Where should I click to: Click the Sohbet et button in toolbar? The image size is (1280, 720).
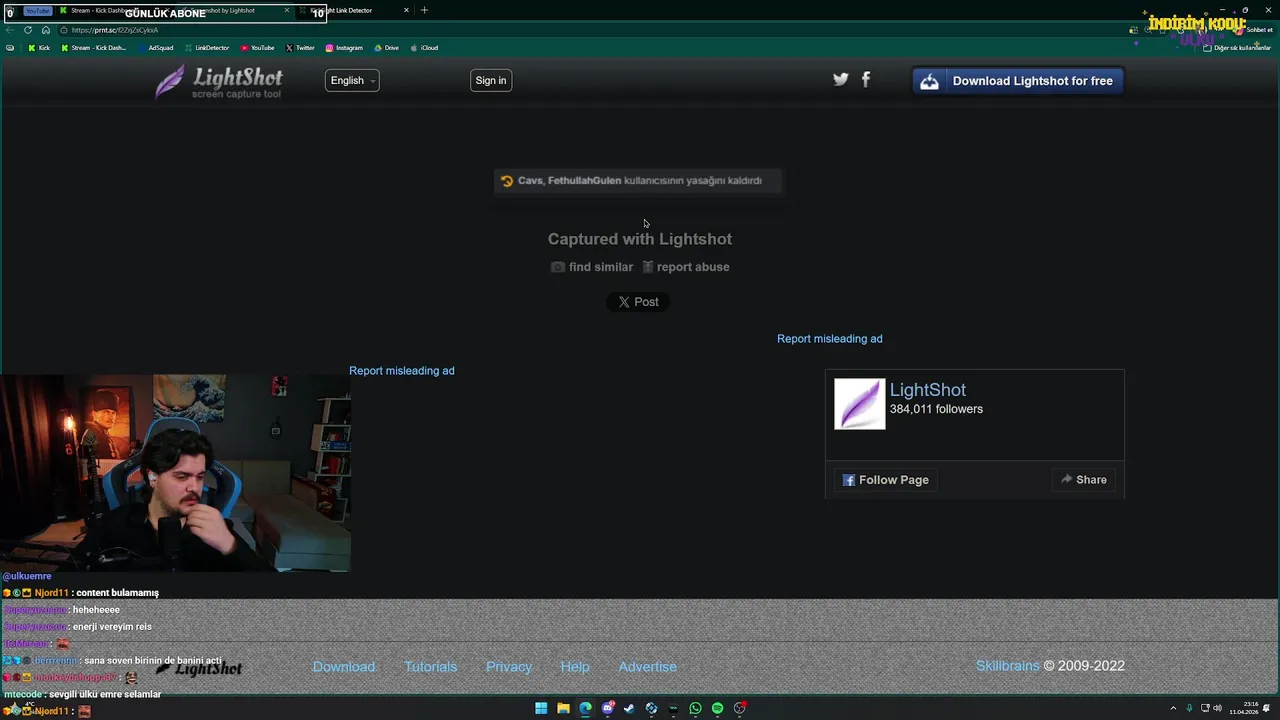tap(1254, 30)
